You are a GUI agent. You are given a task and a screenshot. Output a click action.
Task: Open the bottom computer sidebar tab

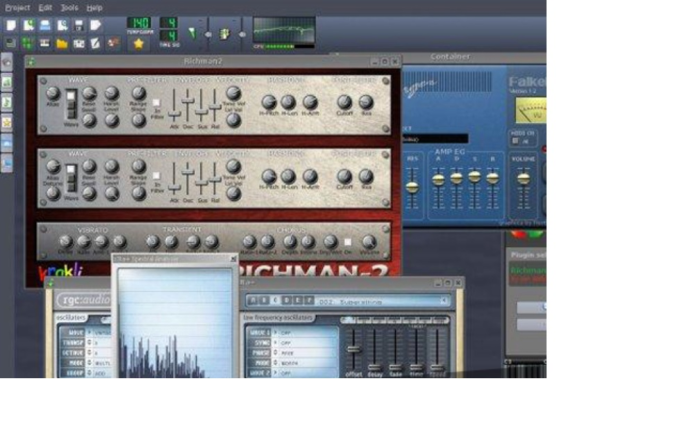tap(7, 163)
